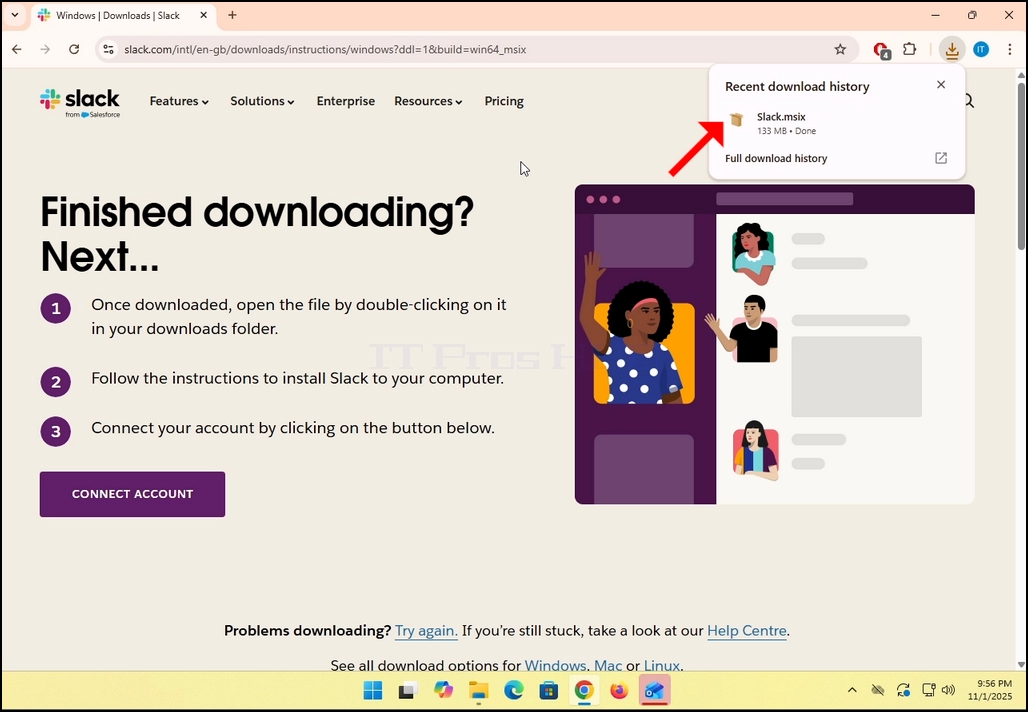
Task: Expand the Resources menu
Action: [428, 101]
